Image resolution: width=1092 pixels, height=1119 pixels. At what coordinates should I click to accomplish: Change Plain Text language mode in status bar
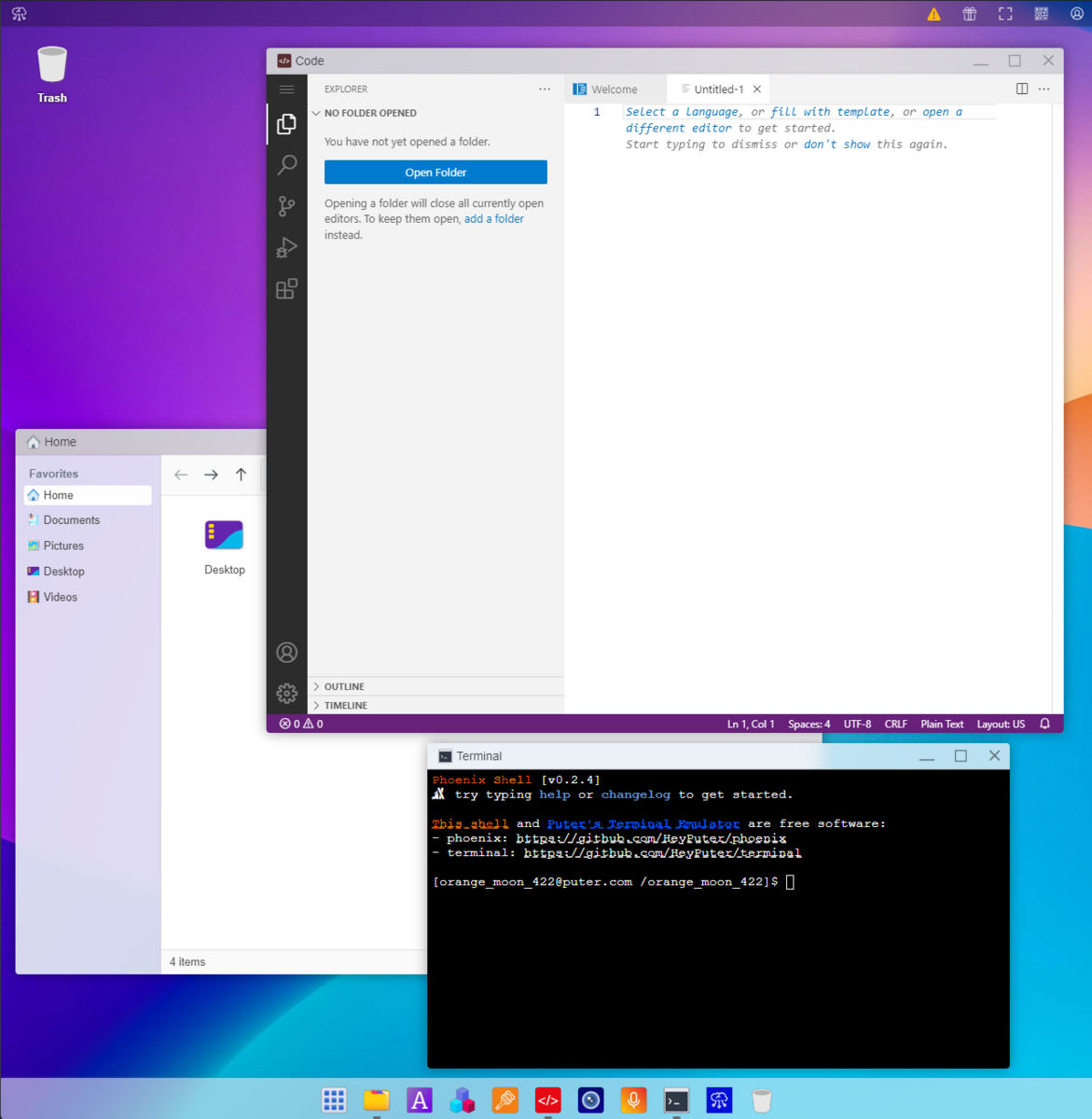(x=942, y=723)
